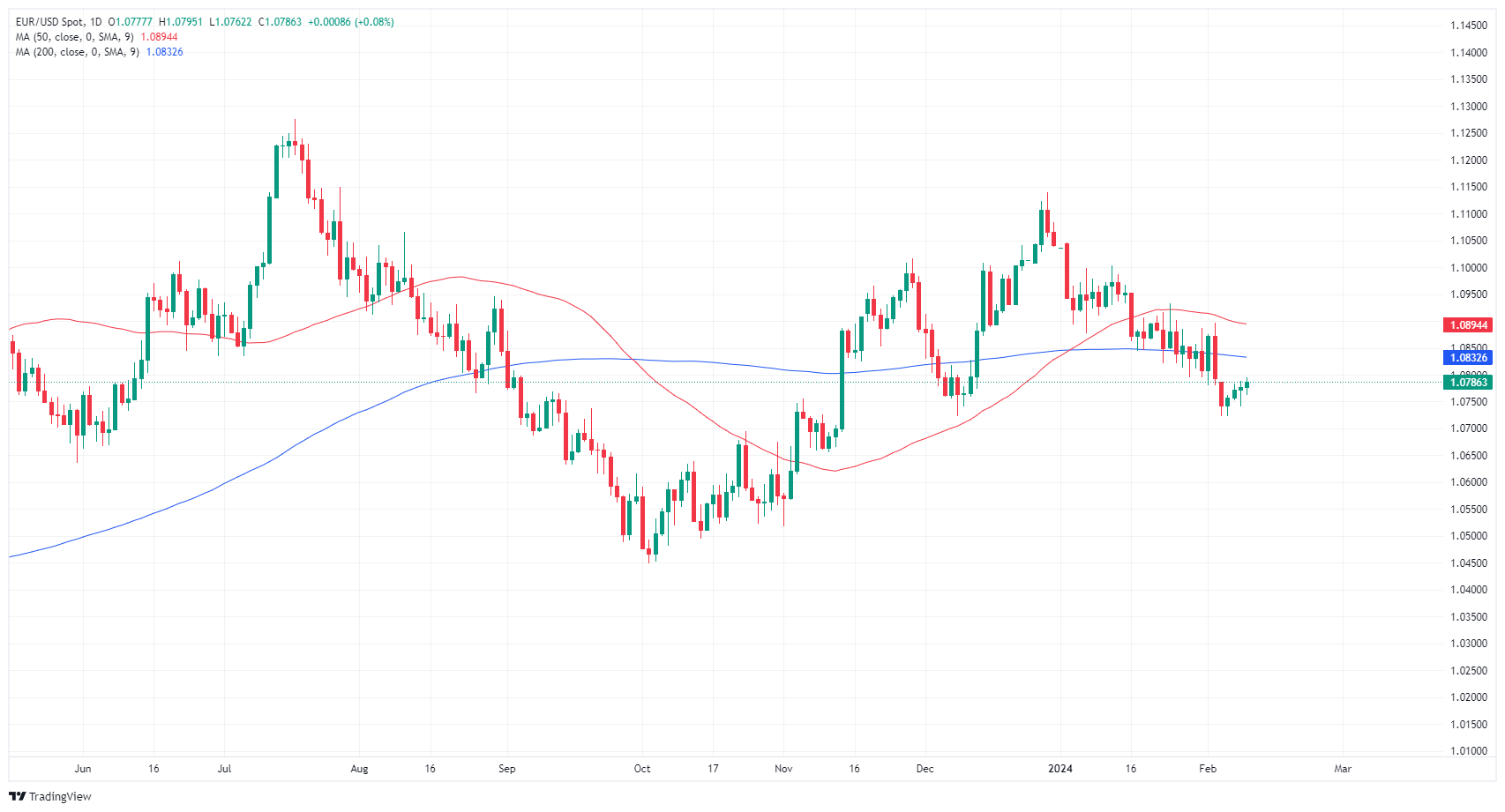
Task: Select the Mar label on time axis
Action: [1342, 769]
